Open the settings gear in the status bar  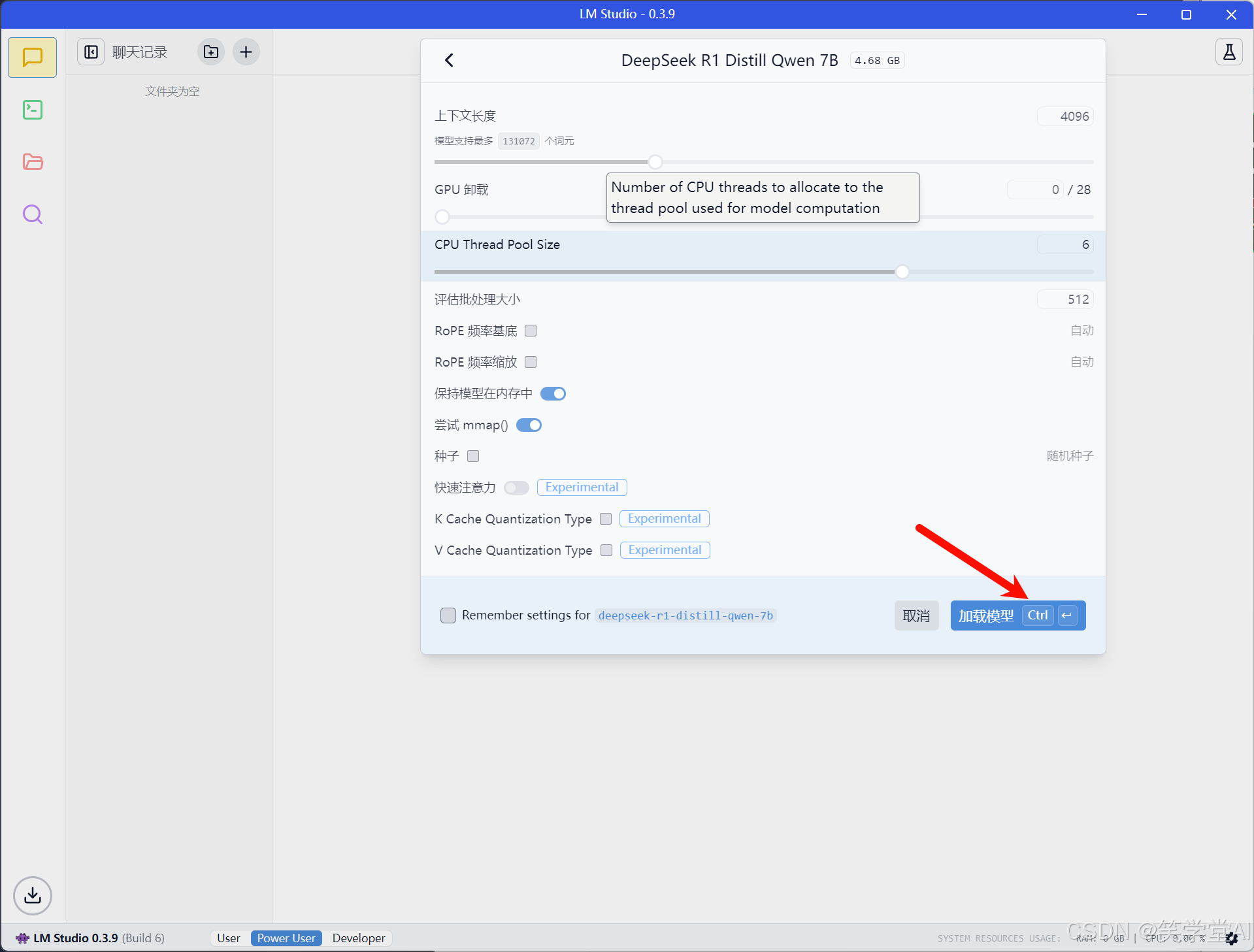coord(1232,938)
